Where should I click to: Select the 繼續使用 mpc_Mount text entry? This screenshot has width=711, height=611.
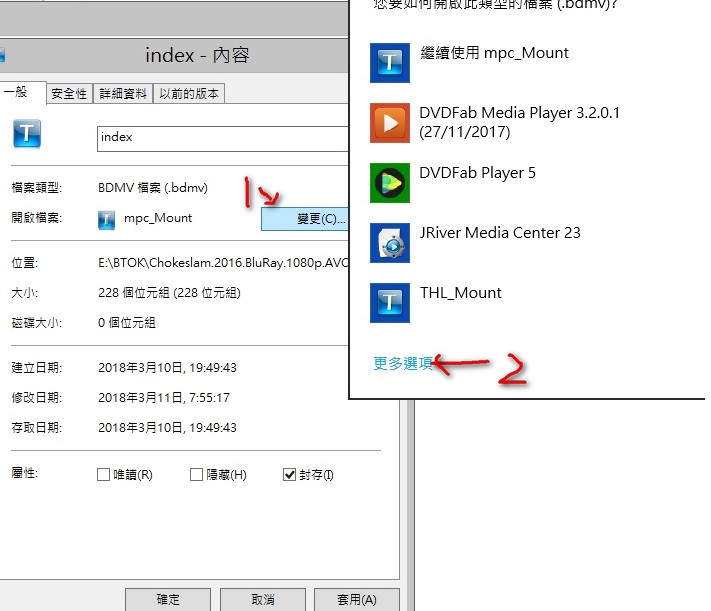494,53
